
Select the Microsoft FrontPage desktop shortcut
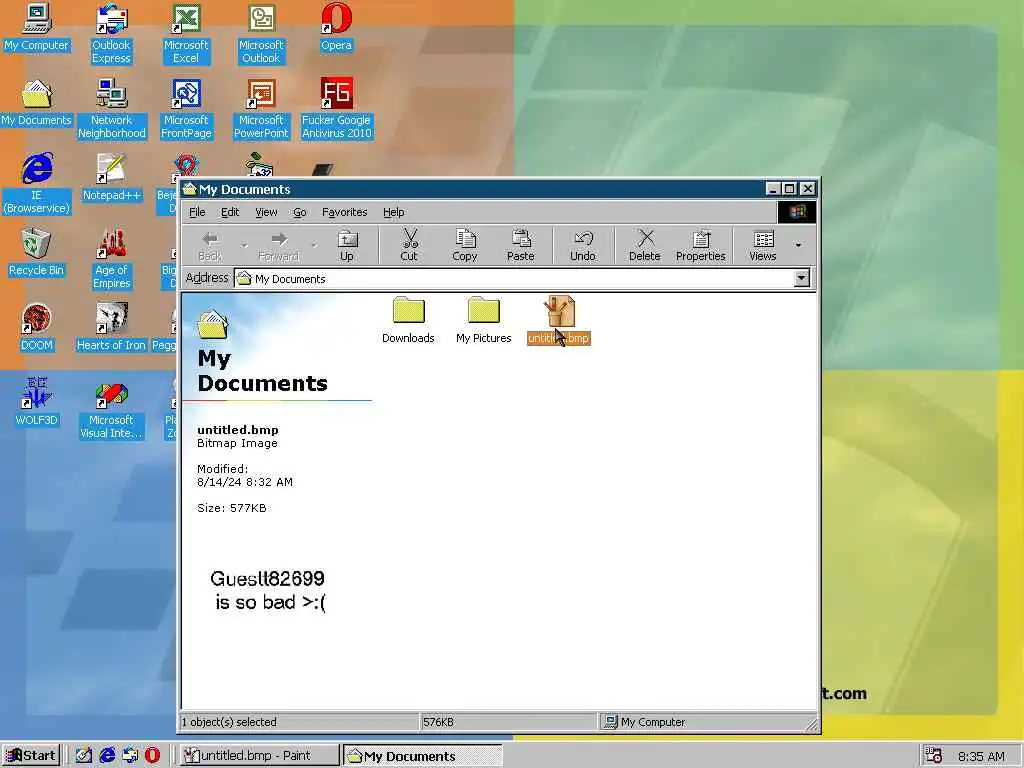[x=186, y=109]
